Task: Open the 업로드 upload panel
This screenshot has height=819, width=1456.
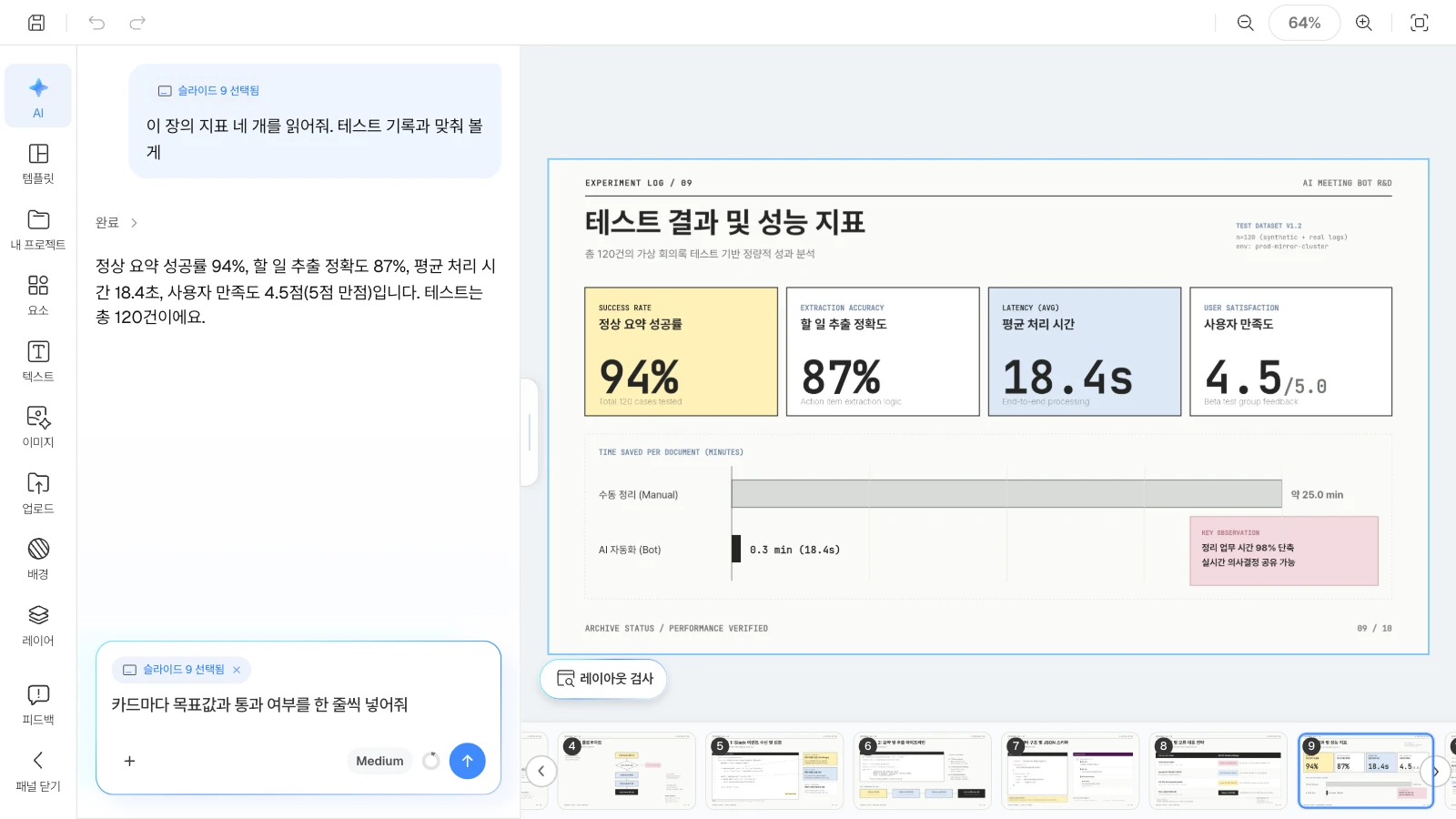Action: point(38,493)
